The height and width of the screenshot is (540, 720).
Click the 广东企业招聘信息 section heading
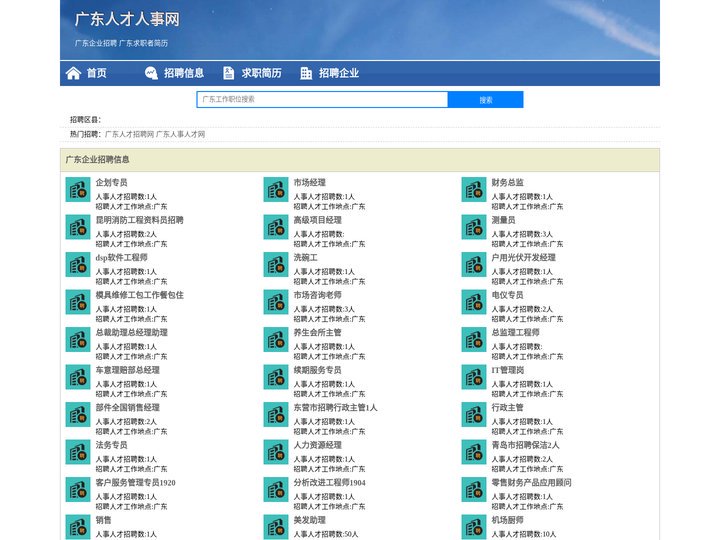98,160
